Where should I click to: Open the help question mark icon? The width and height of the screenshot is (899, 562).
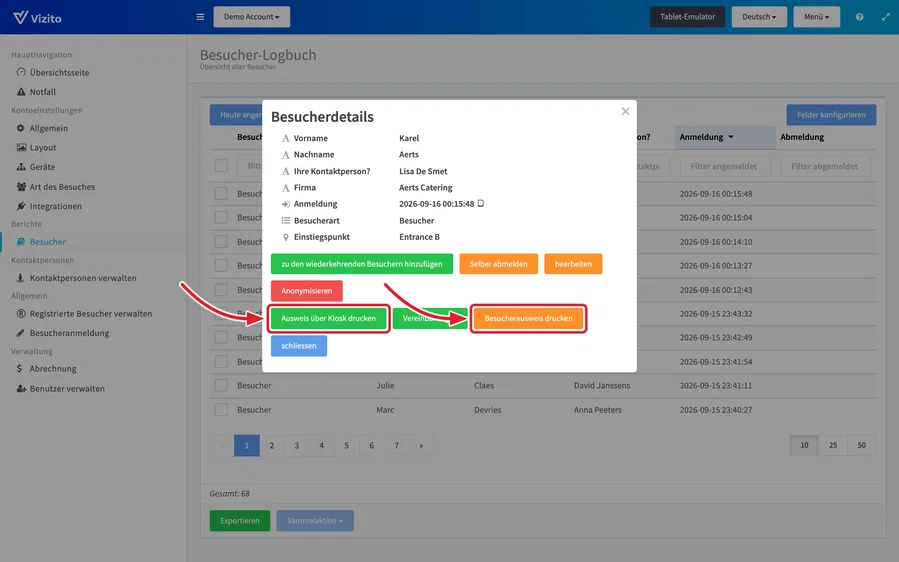pos(859,17)
